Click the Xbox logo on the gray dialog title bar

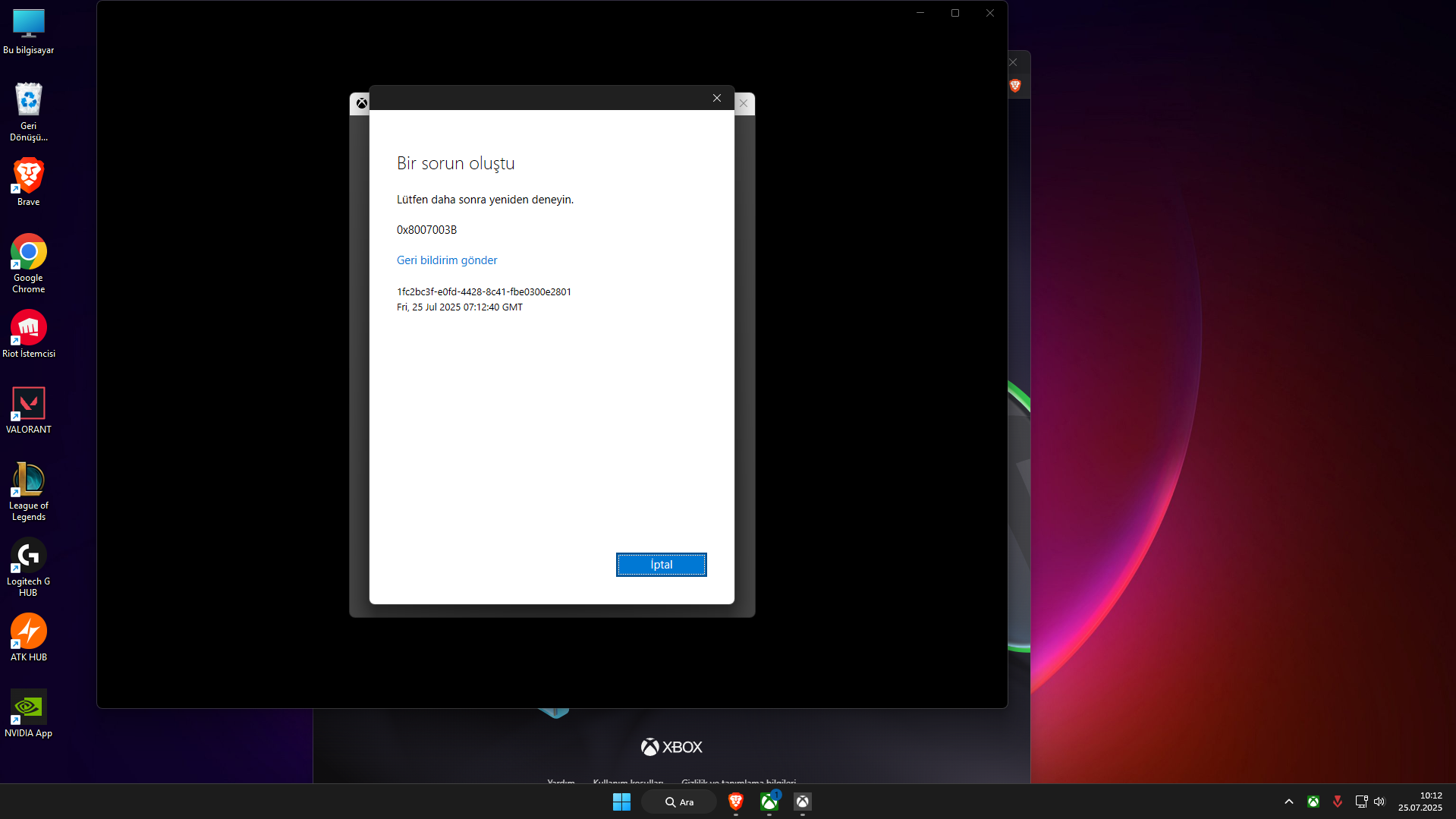pyautogui.click(x=362, y=104)
